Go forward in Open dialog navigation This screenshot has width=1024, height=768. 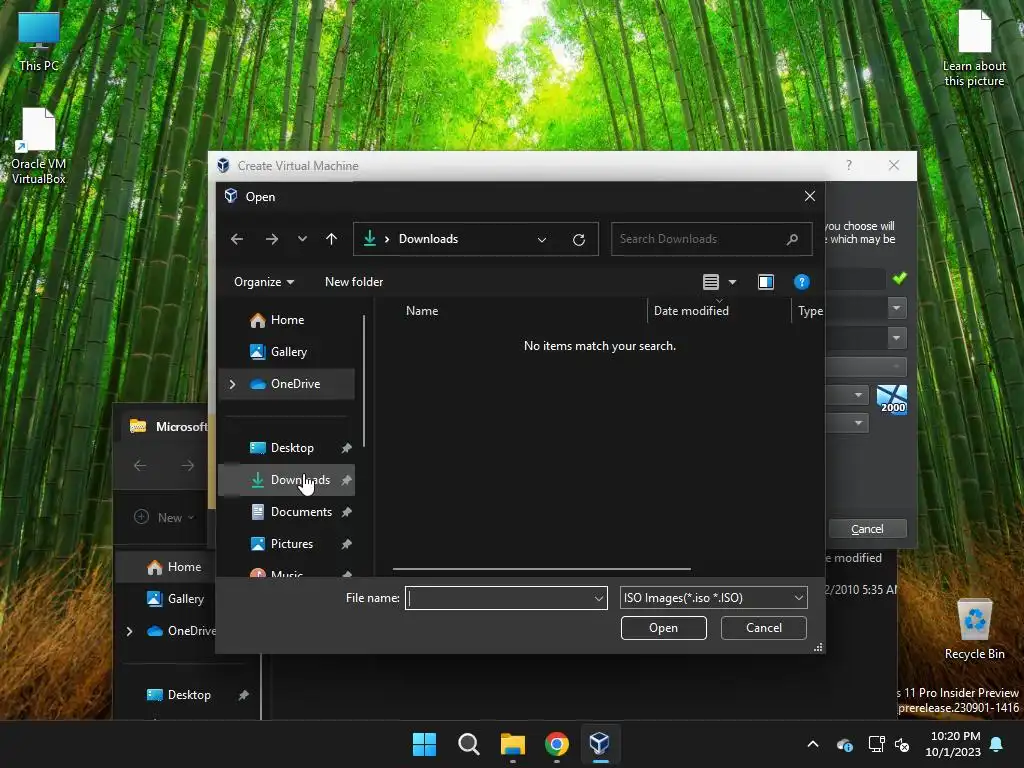point(272,239)
